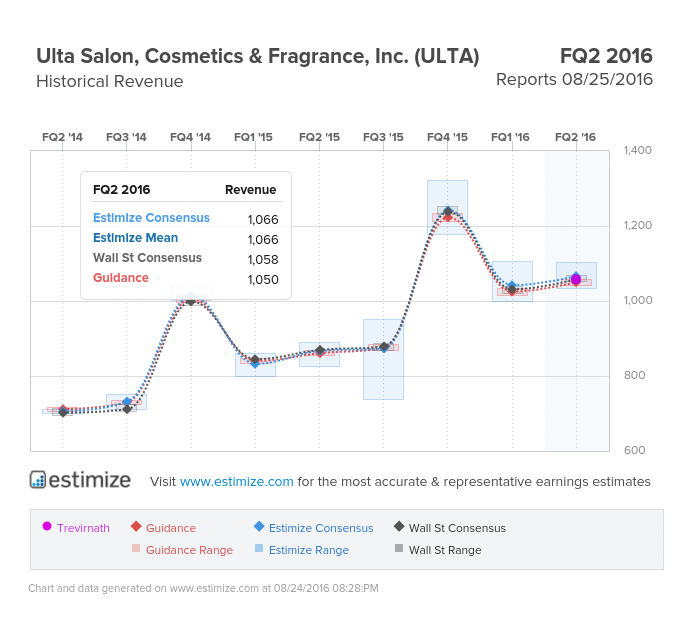Viewport: 685px width, 620px height.
Task: Click the FQ1 '15 Wall St Consensus data point
Action: pos(256,360)
